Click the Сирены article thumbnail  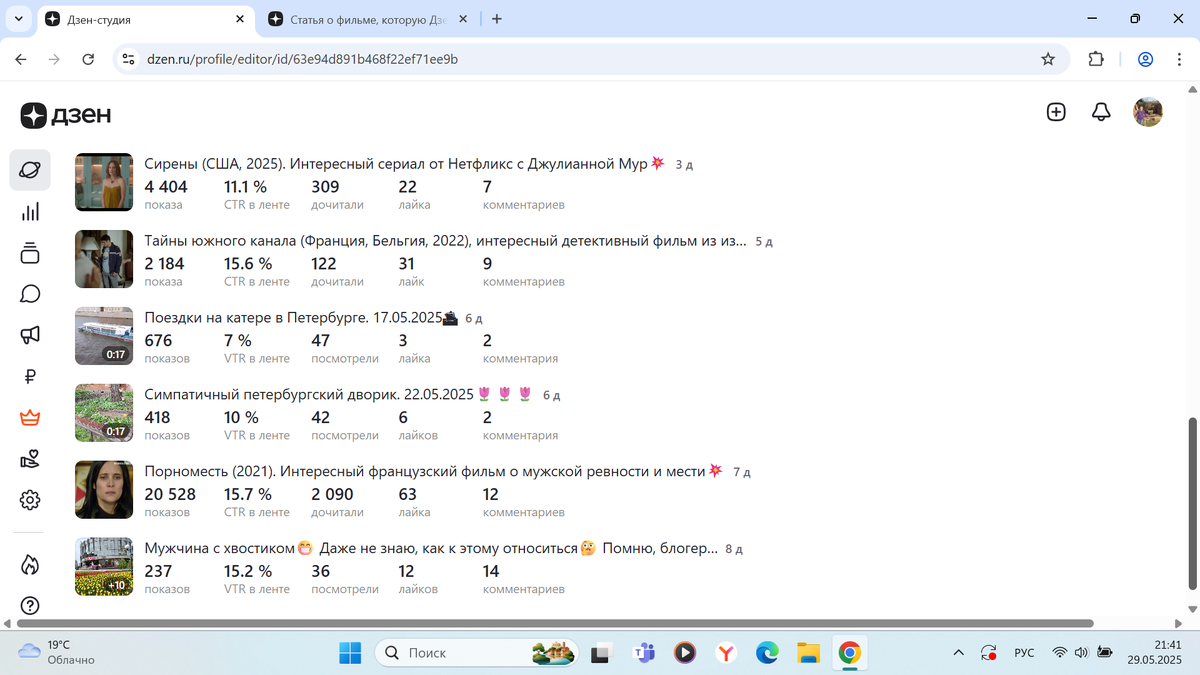(x=104, y=182)
